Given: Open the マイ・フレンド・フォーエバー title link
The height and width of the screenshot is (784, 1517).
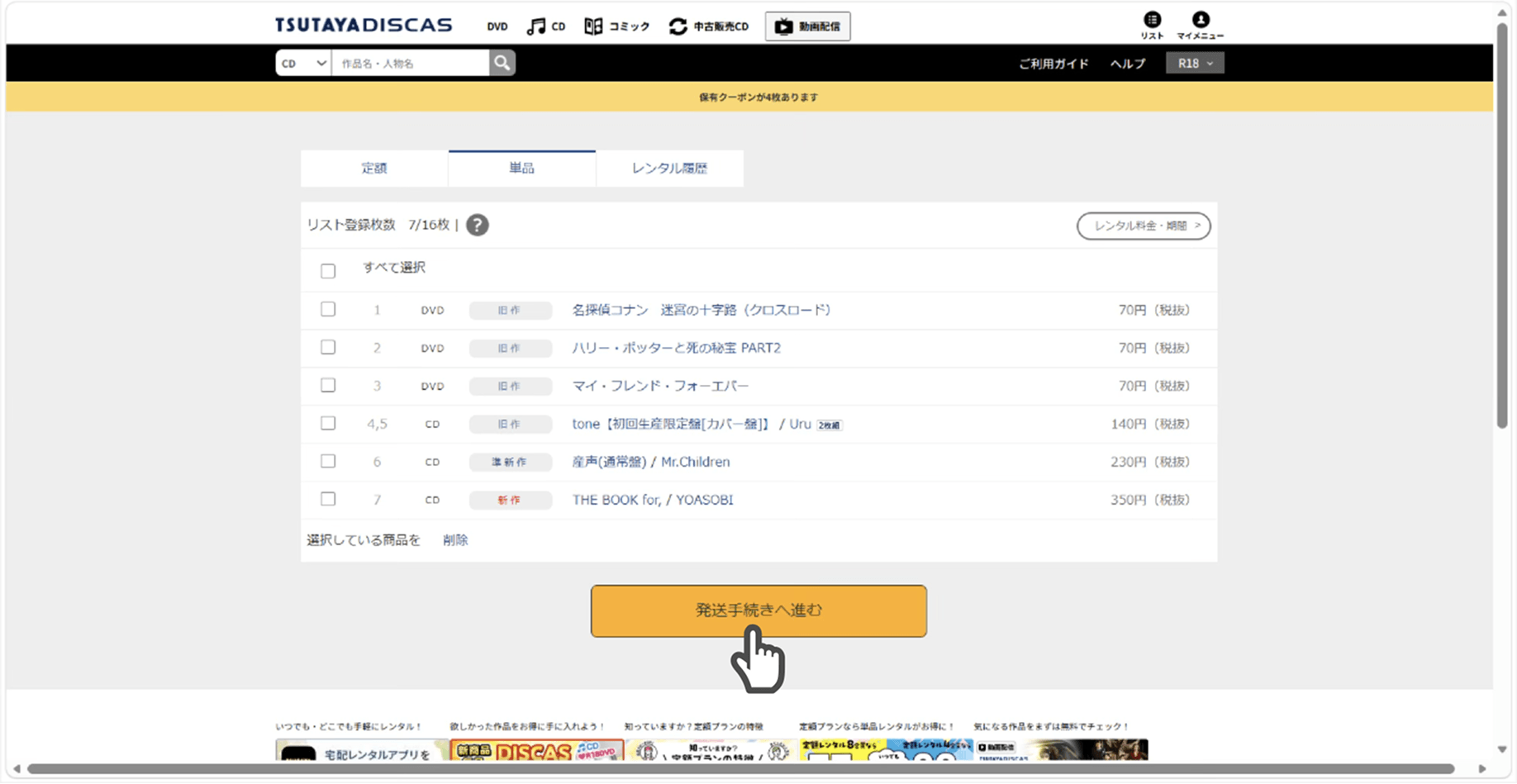Looking at the screenshot, I should (x=660, y=386).
